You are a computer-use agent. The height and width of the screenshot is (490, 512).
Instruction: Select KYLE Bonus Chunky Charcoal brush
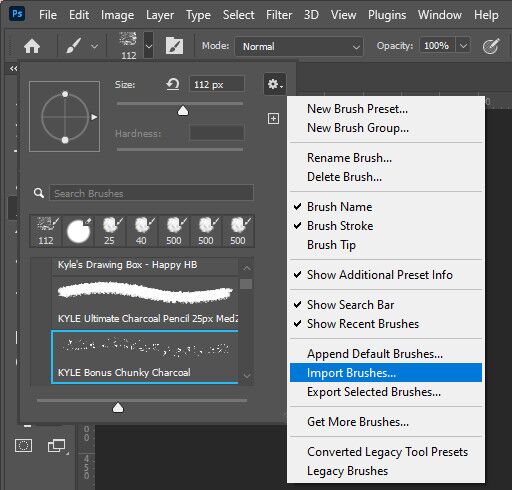tap(145, 357)
